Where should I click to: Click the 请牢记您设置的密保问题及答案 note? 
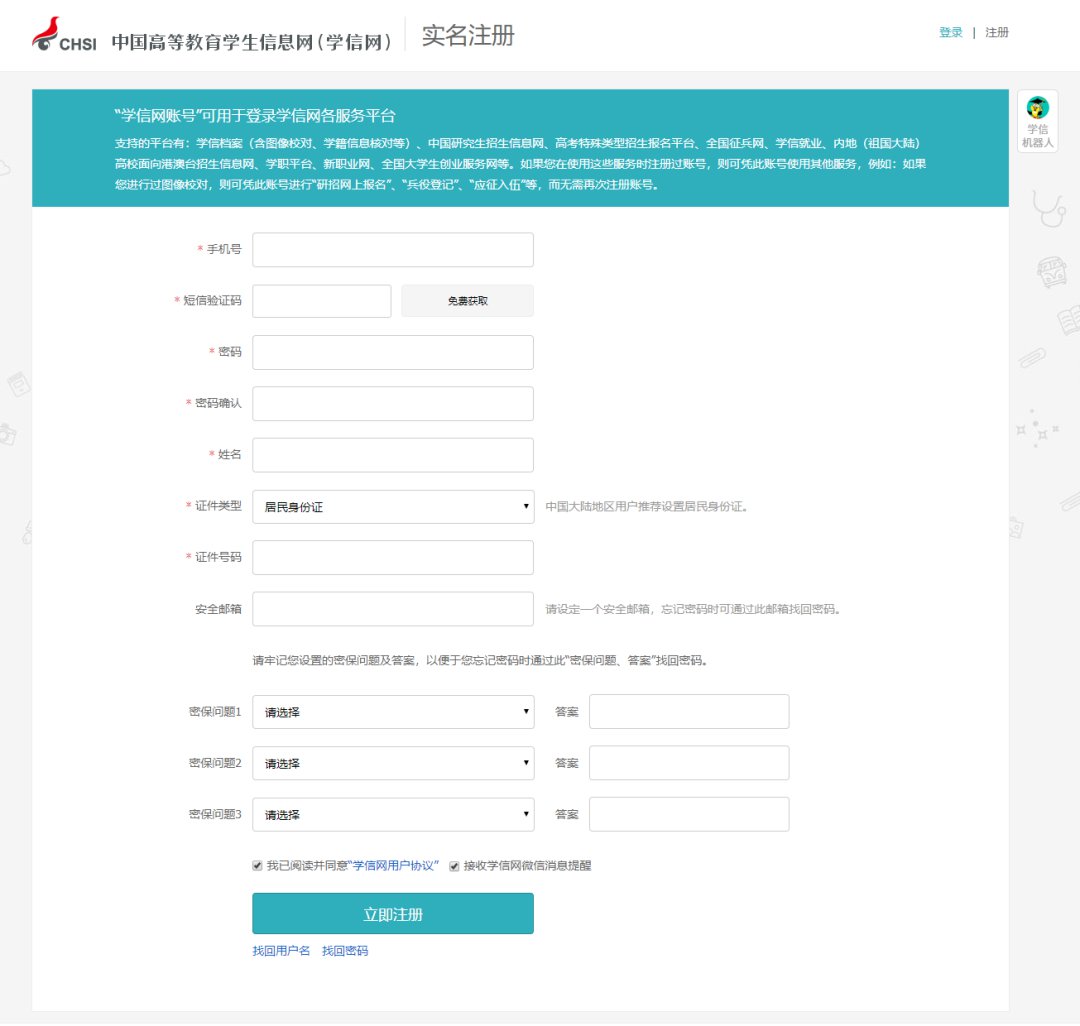click(481, 660)
